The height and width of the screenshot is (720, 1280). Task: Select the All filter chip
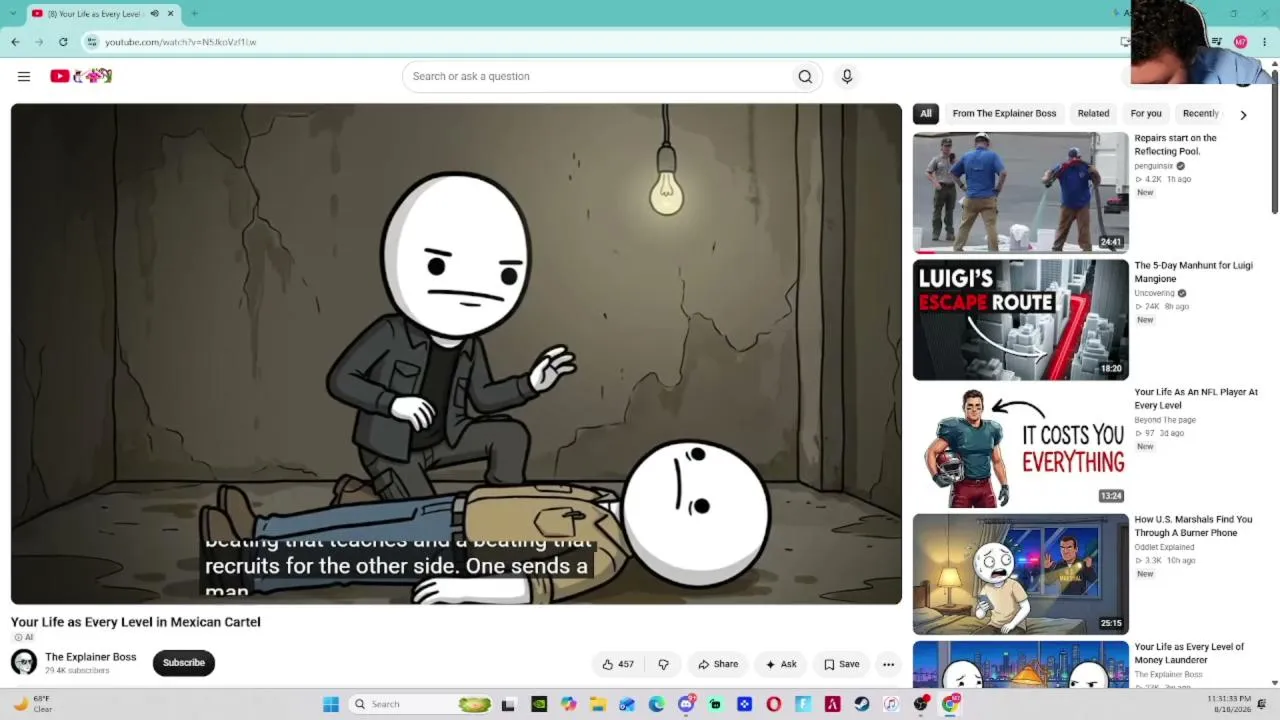tap(926, 114)
